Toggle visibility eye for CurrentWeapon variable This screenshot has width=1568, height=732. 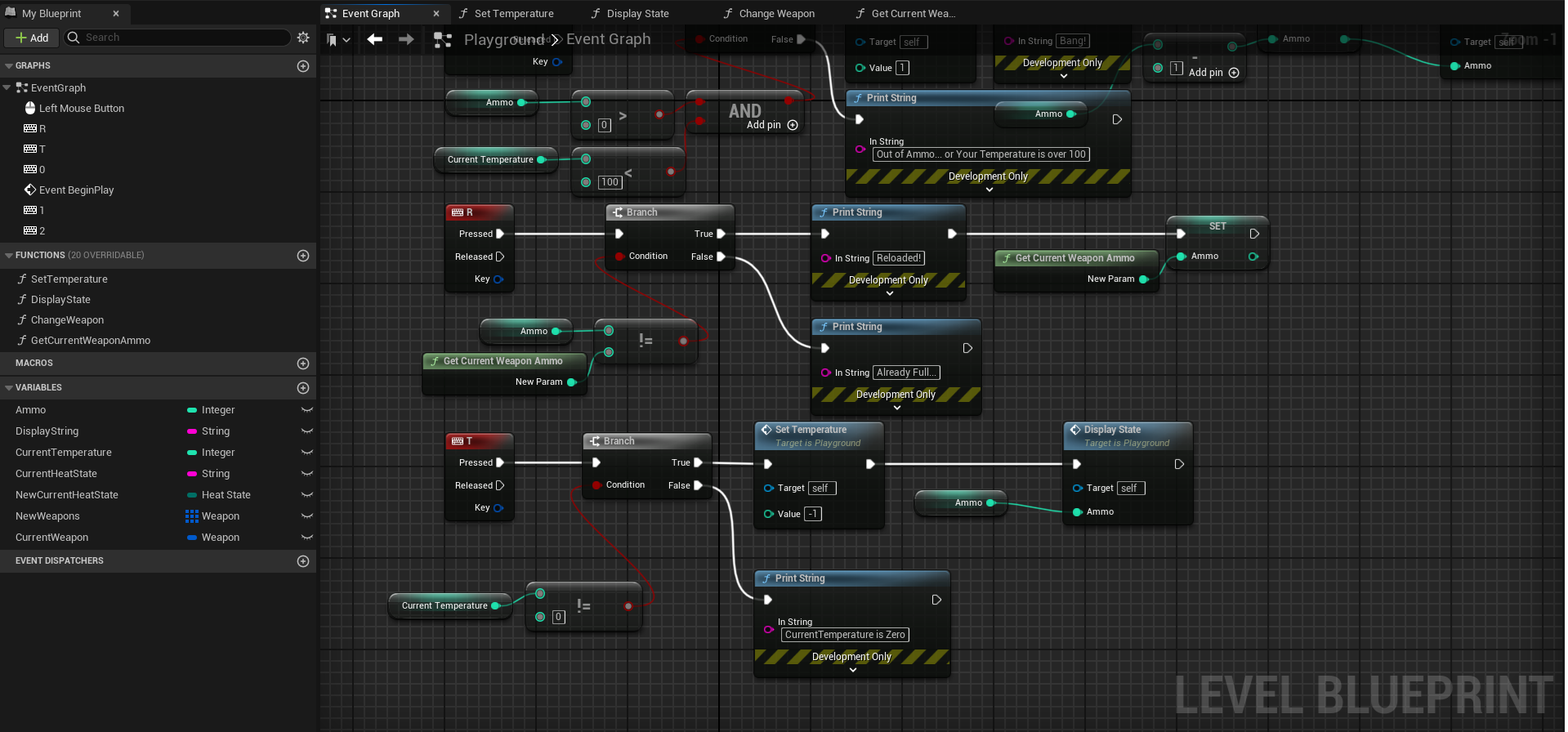point(307,538)
